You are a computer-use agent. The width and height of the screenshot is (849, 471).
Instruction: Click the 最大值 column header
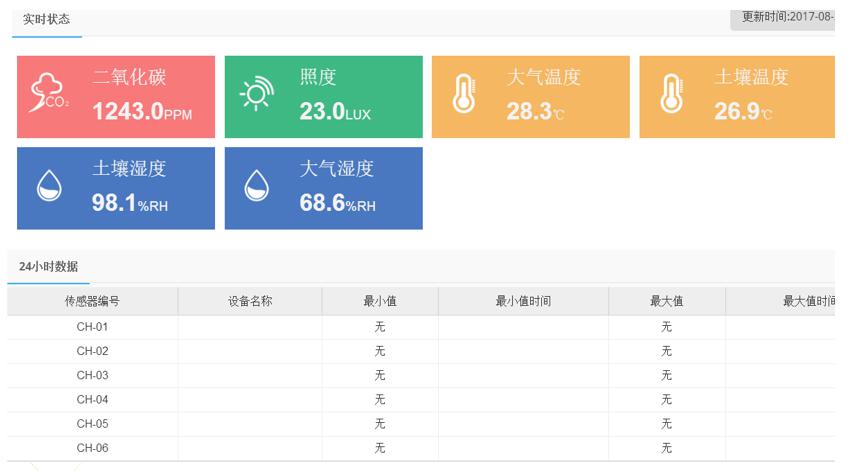pyautogui.click(x=666, y=301)
